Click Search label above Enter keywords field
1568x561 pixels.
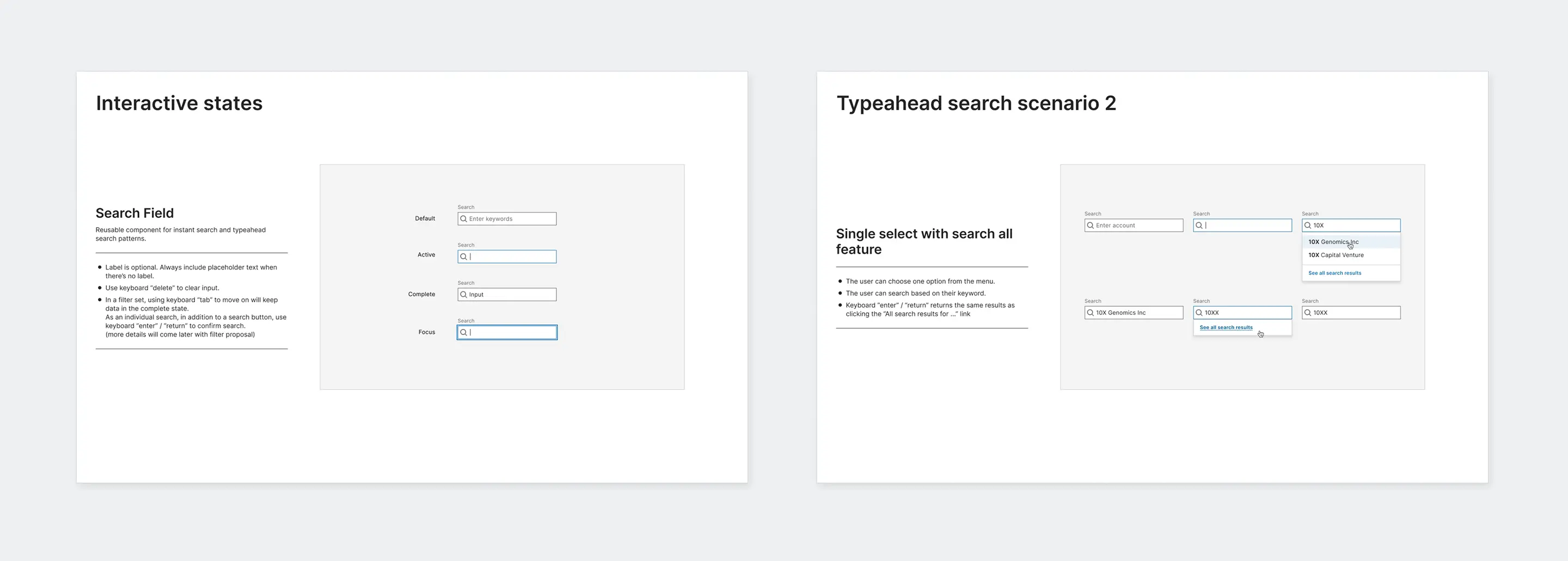coord(465,207)
